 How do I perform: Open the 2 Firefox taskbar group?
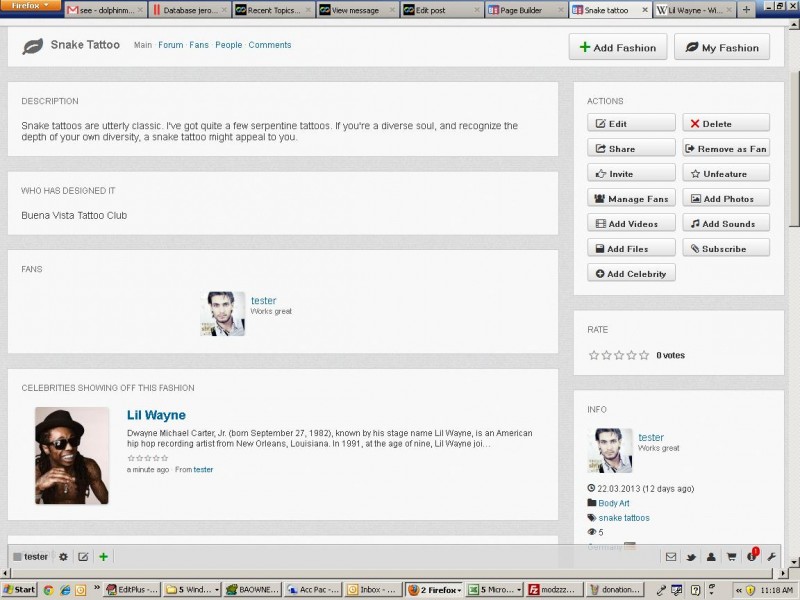434,590
